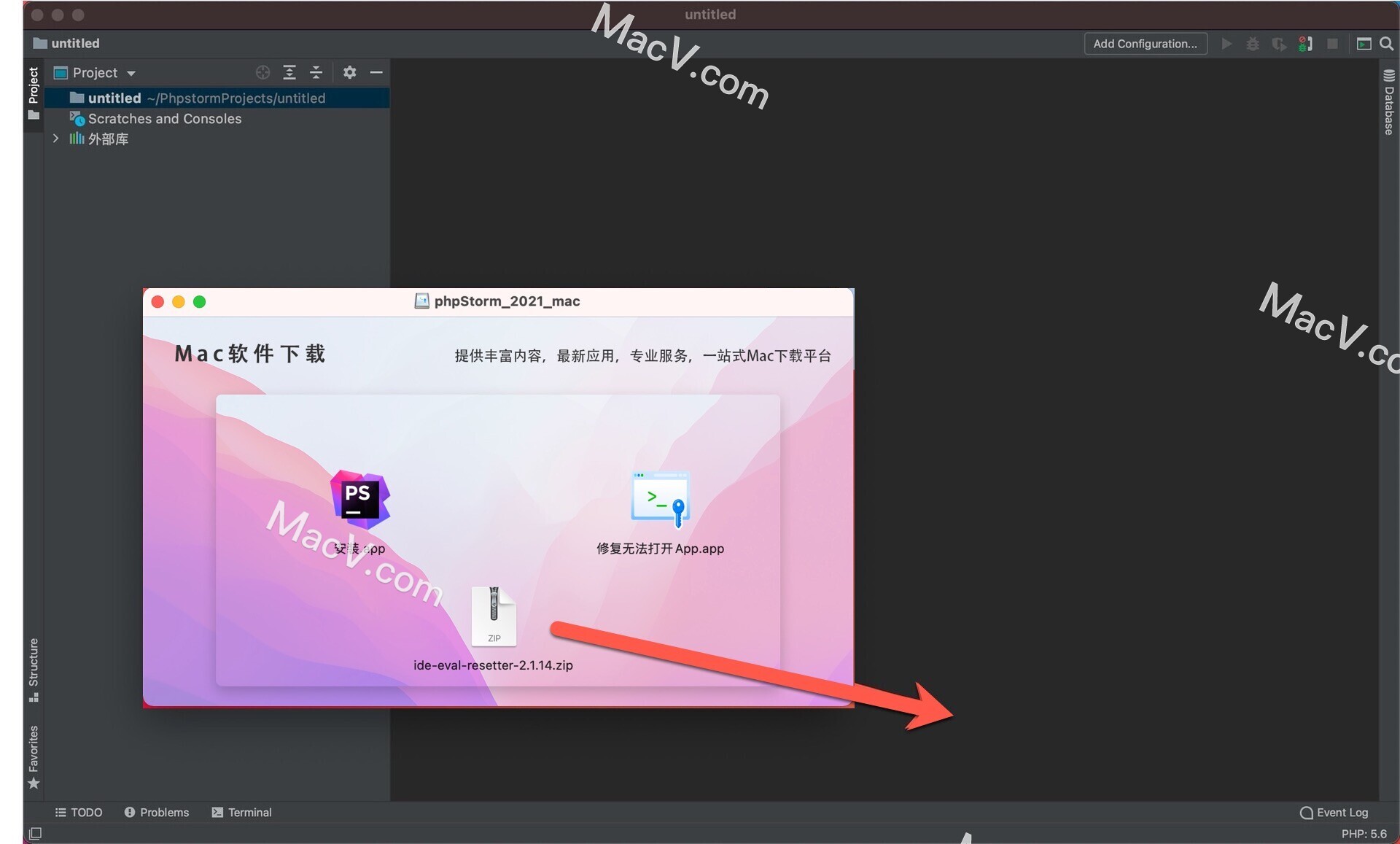Click the Run icon in toolbar
The image size is (1400, 844).
click(x=1226, y=44)
